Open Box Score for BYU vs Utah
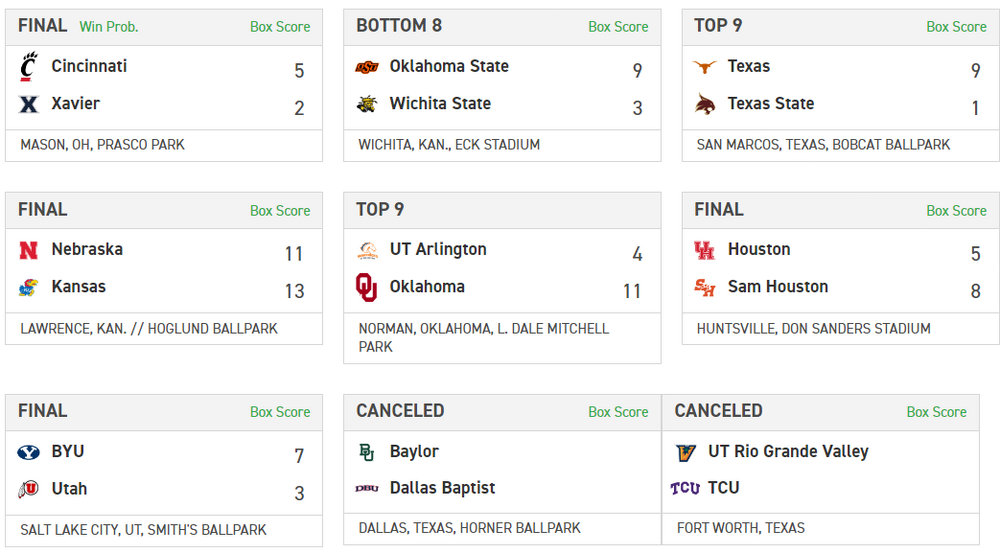Viewport: 1000px width, 553px height. coord(280,412)
